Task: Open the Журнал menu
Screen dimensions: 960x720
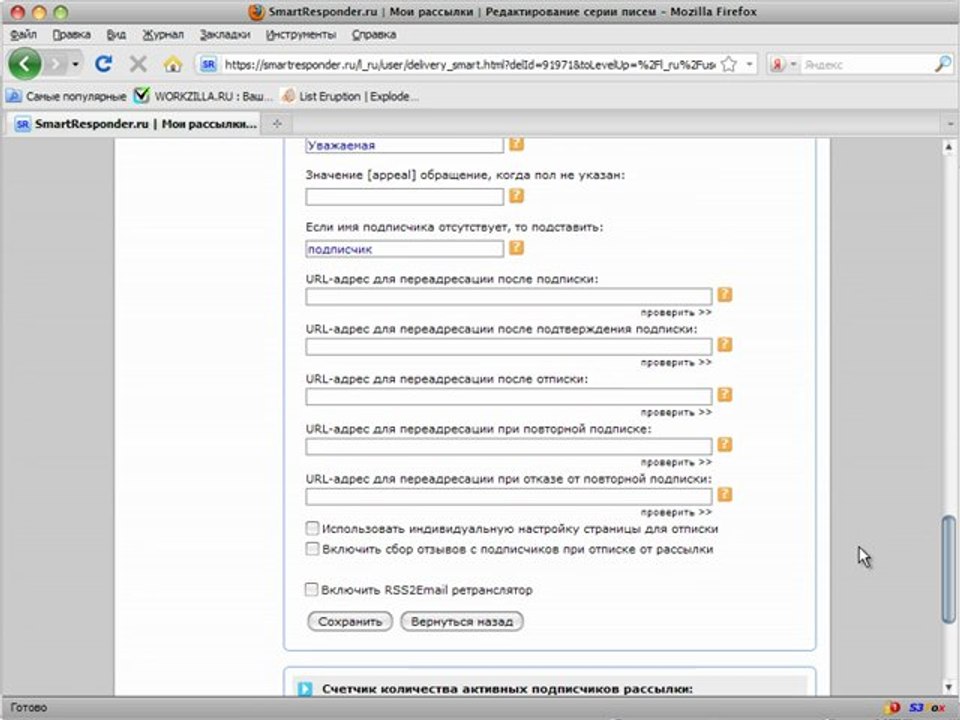Action: coord(163,34)
